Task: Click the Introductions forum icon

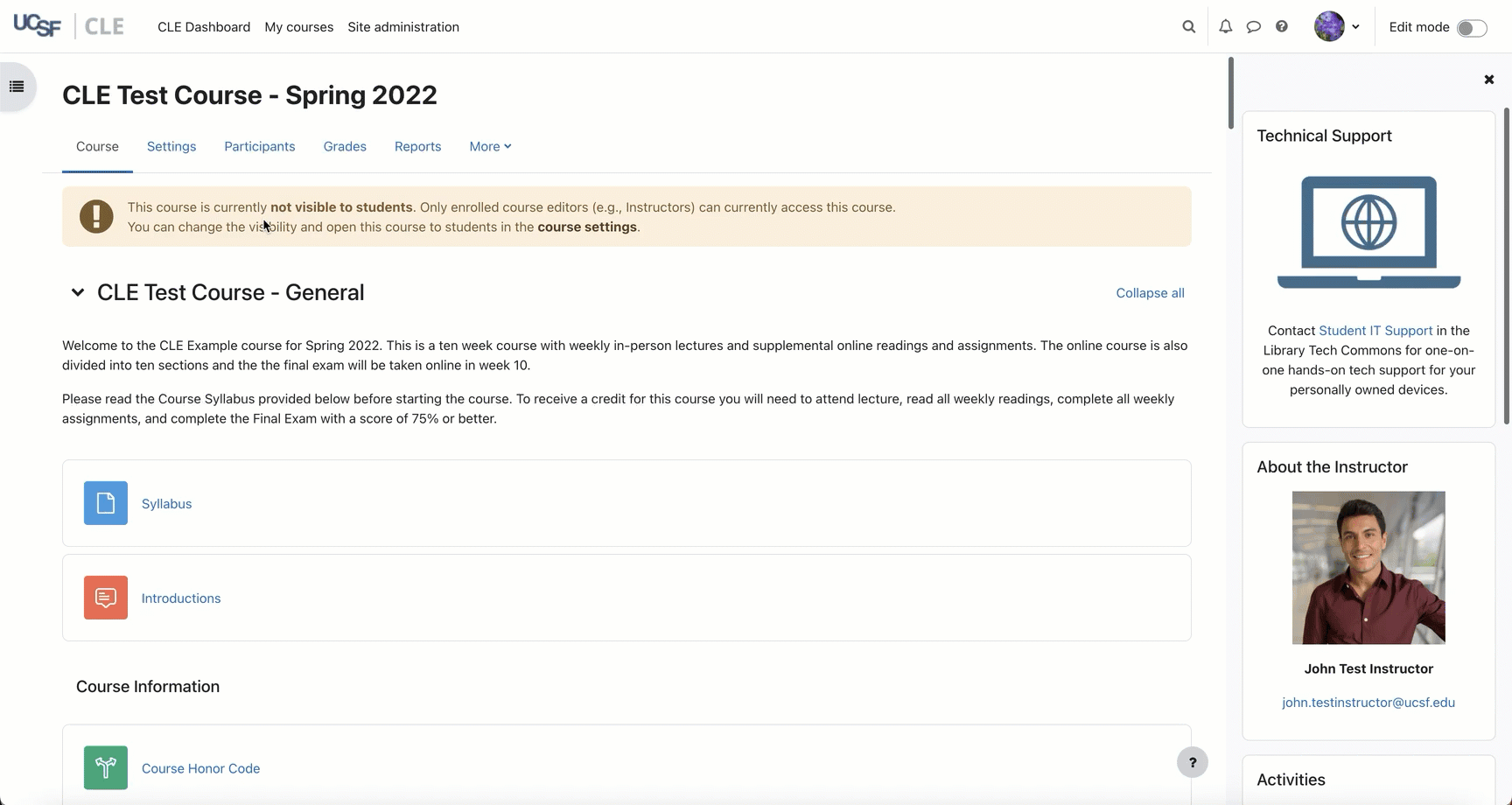Action: pyautogui.click(x=106, y=598)
